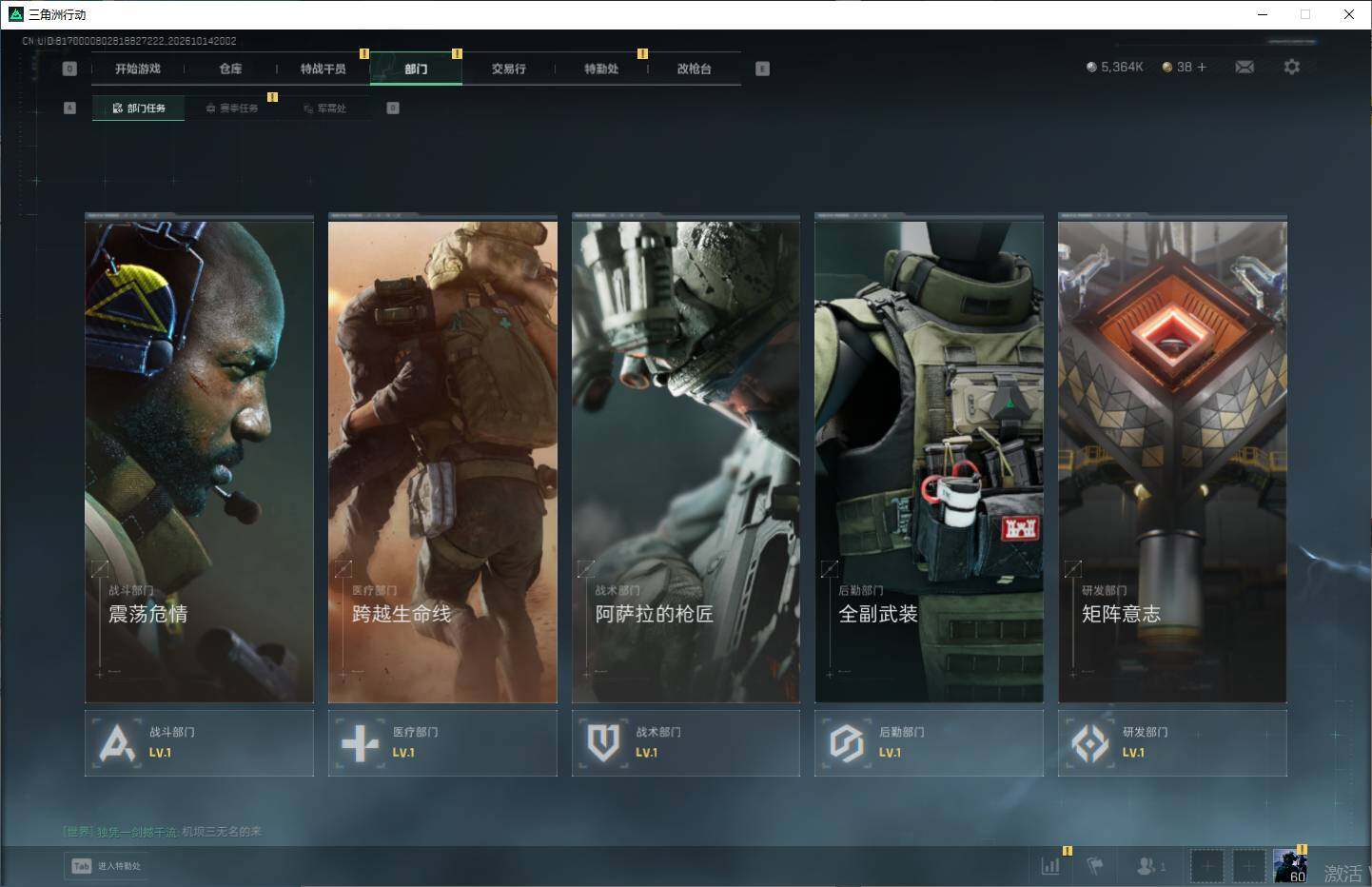1372x887 pixels.
Task: Switch to the 军需处 sub-tab
Action: tap(324, 108)
